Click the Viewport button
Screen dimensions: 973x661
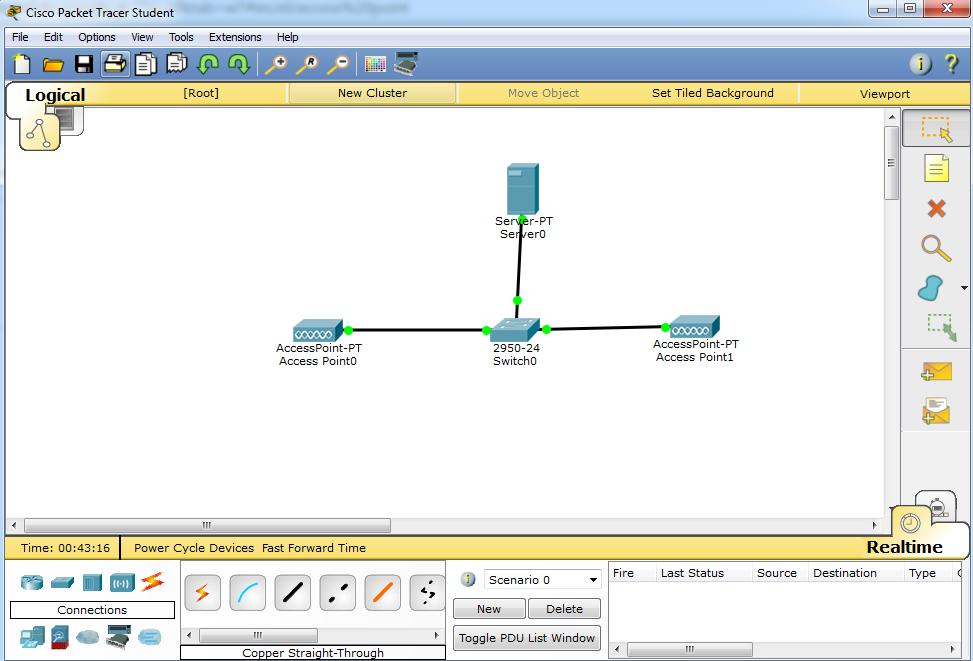coord(884,94)
